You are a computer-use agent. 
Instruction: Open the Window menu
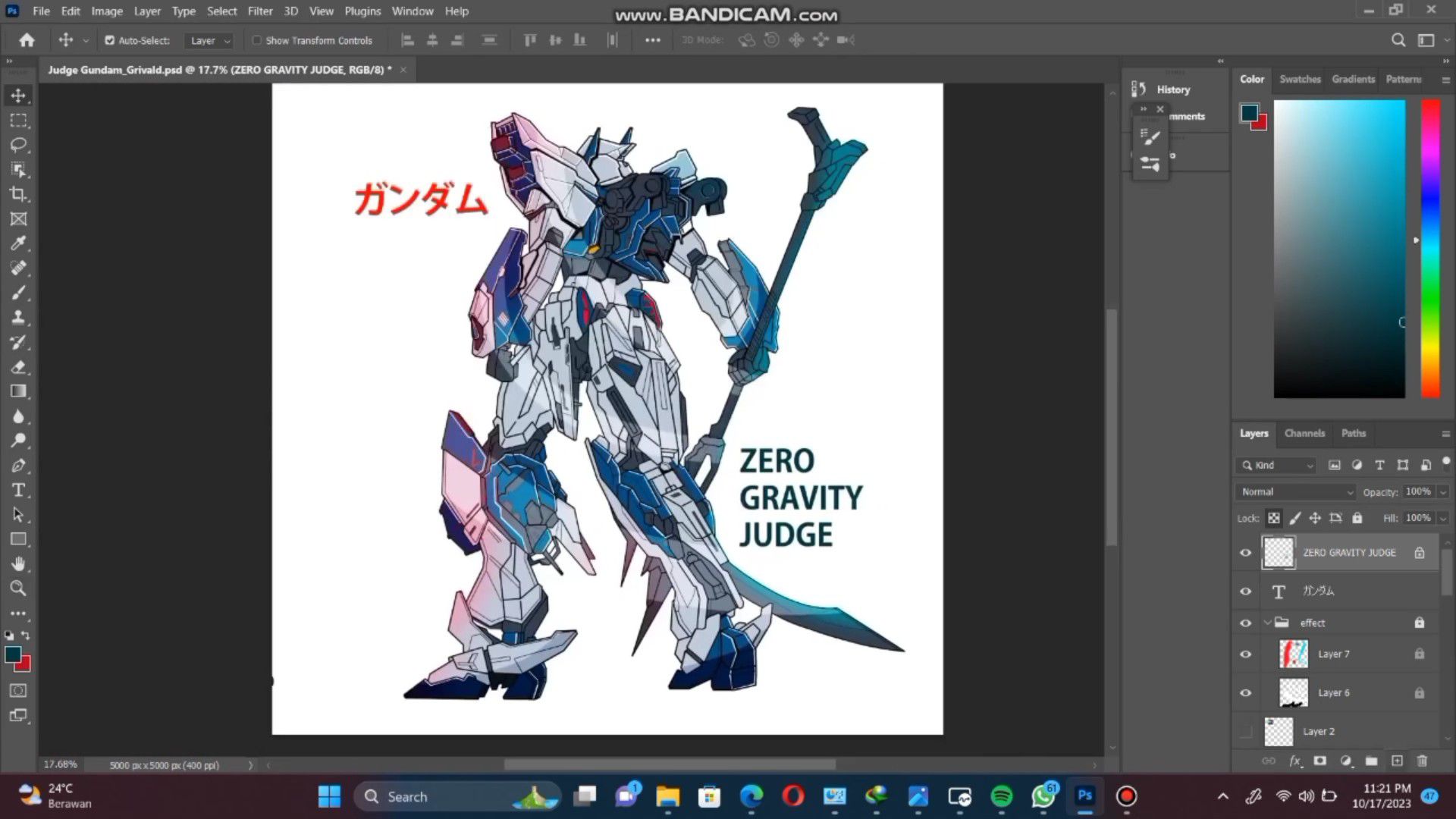[413, 11]
